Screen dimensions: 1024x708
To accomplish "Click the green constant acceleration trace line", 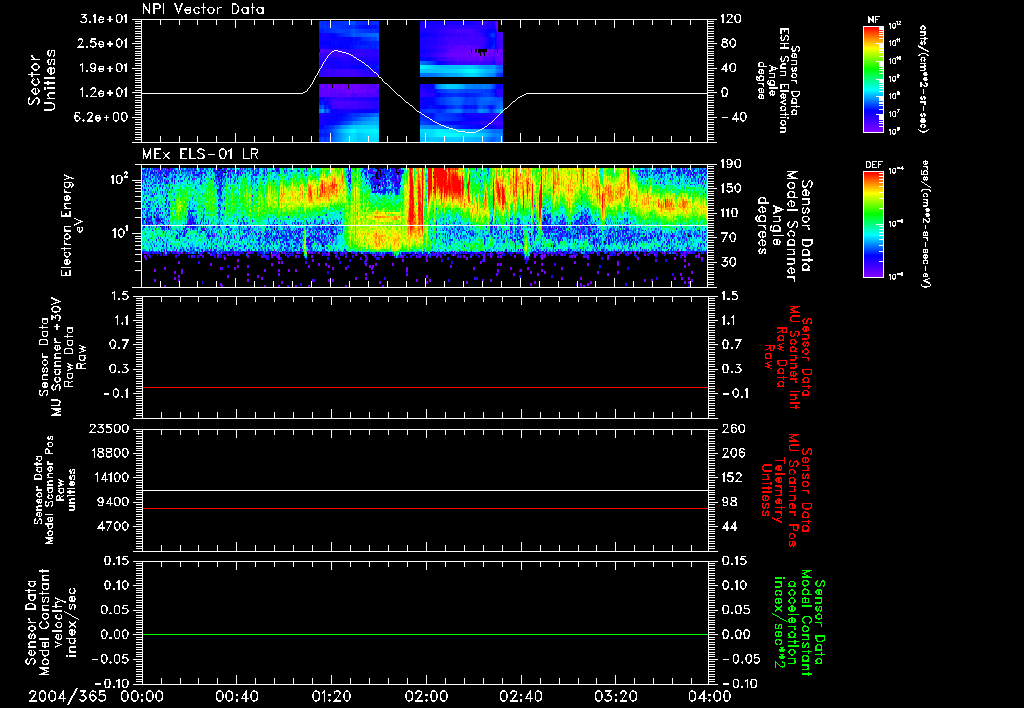I will (x=424, y=634).
